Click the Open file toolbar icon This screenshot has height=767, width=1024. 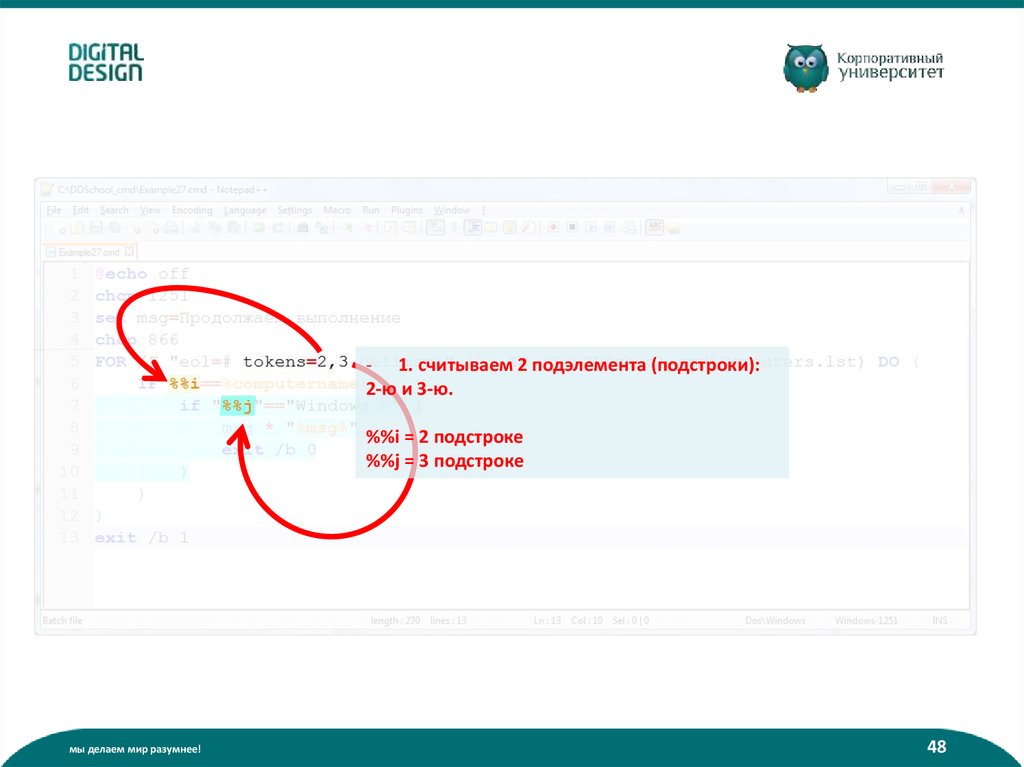(78, 228)
